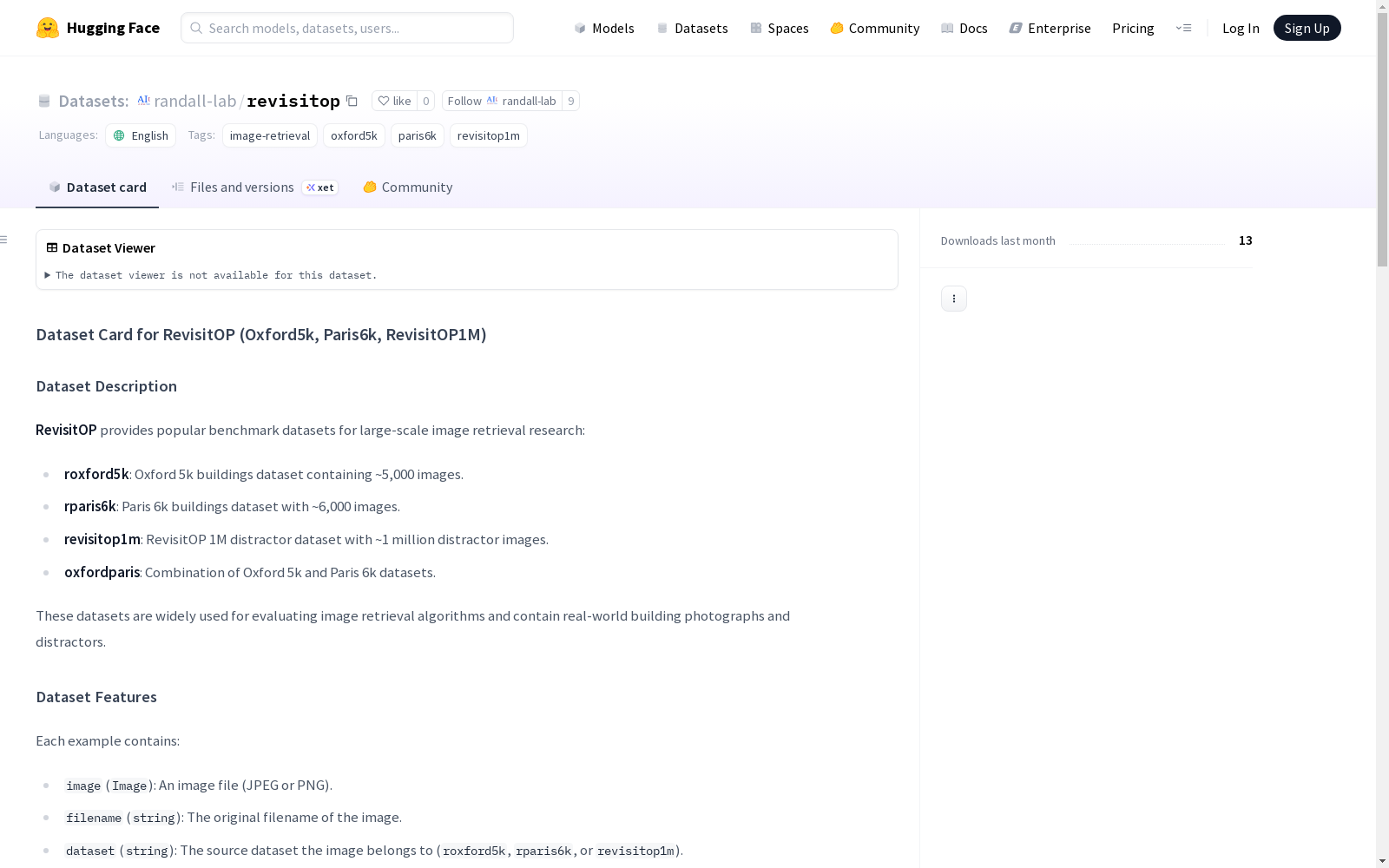Go to Pricing page
Viewport: 1389px width, 868px height.
(x=1133, y=28)
